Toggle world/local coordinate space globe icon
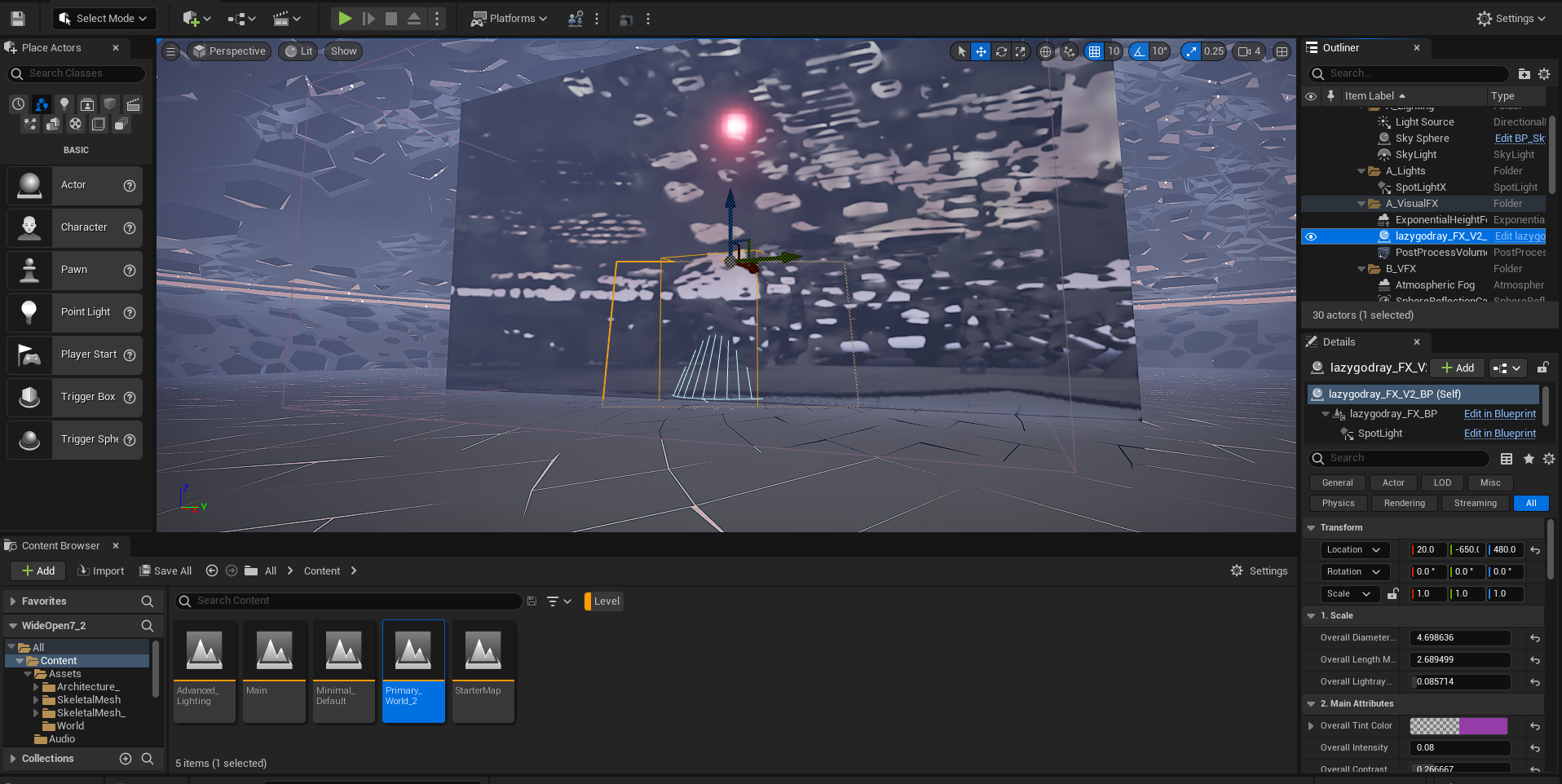The image size is (1562, 784). (1045, 51)
